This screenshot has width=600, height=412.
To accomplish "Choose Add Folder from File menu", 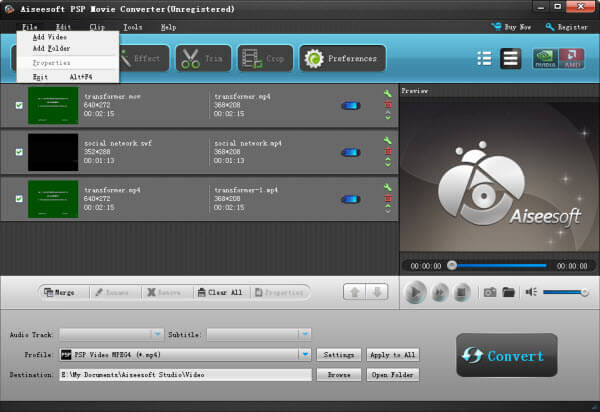I will (67, 48).
